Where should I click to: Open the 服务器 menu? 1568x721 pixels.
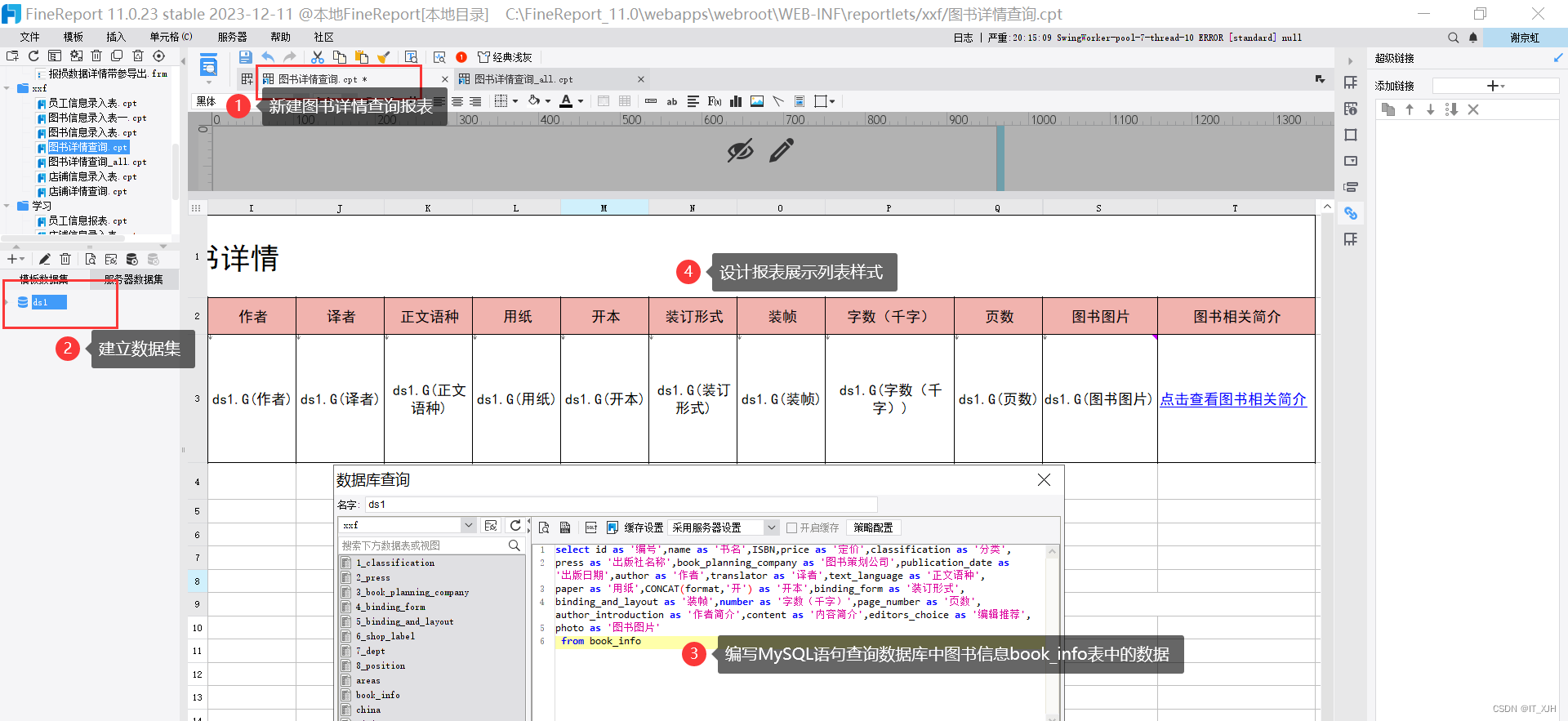(232, 38)
